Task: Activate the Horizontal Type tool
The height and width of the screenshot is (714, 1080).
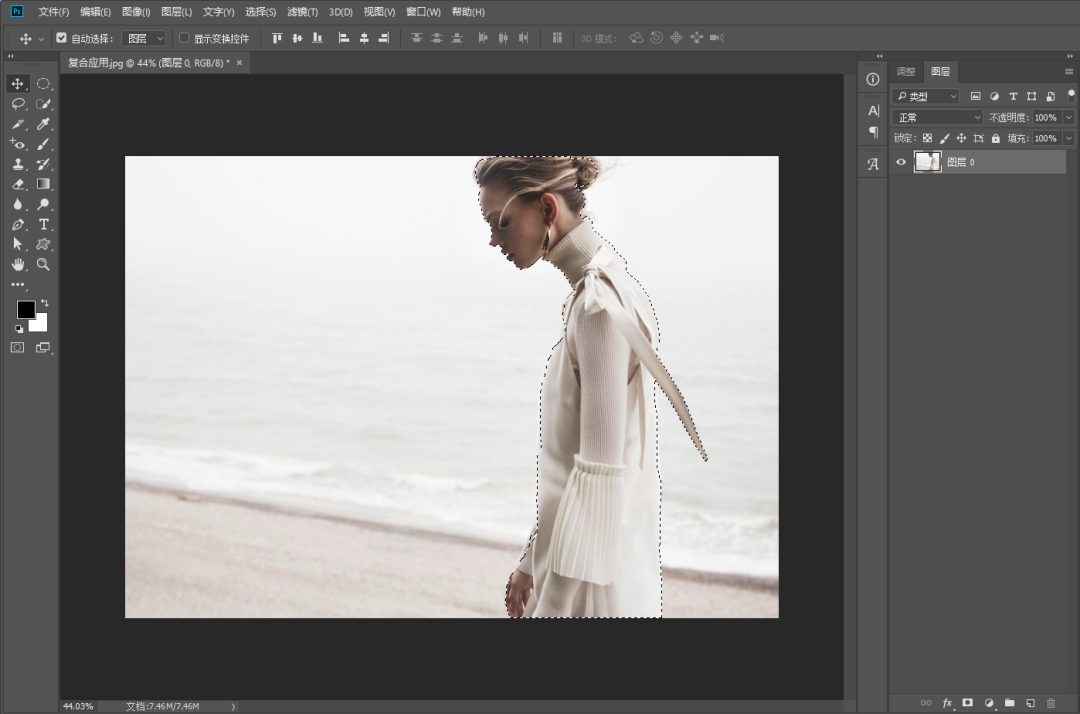Action: click(43, 224)
